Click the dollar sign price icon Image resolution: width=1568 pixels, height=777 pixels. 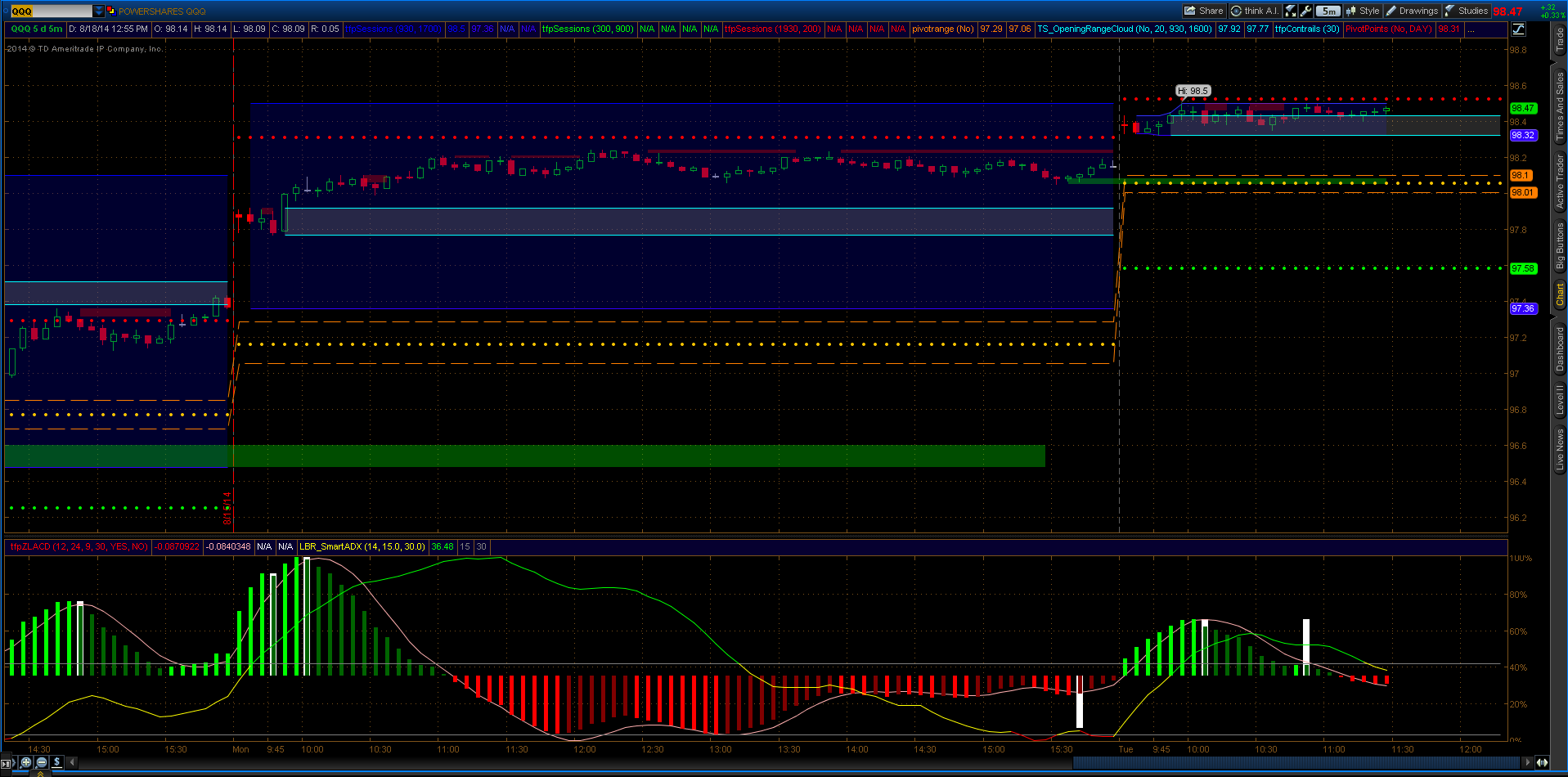(57, 762)
